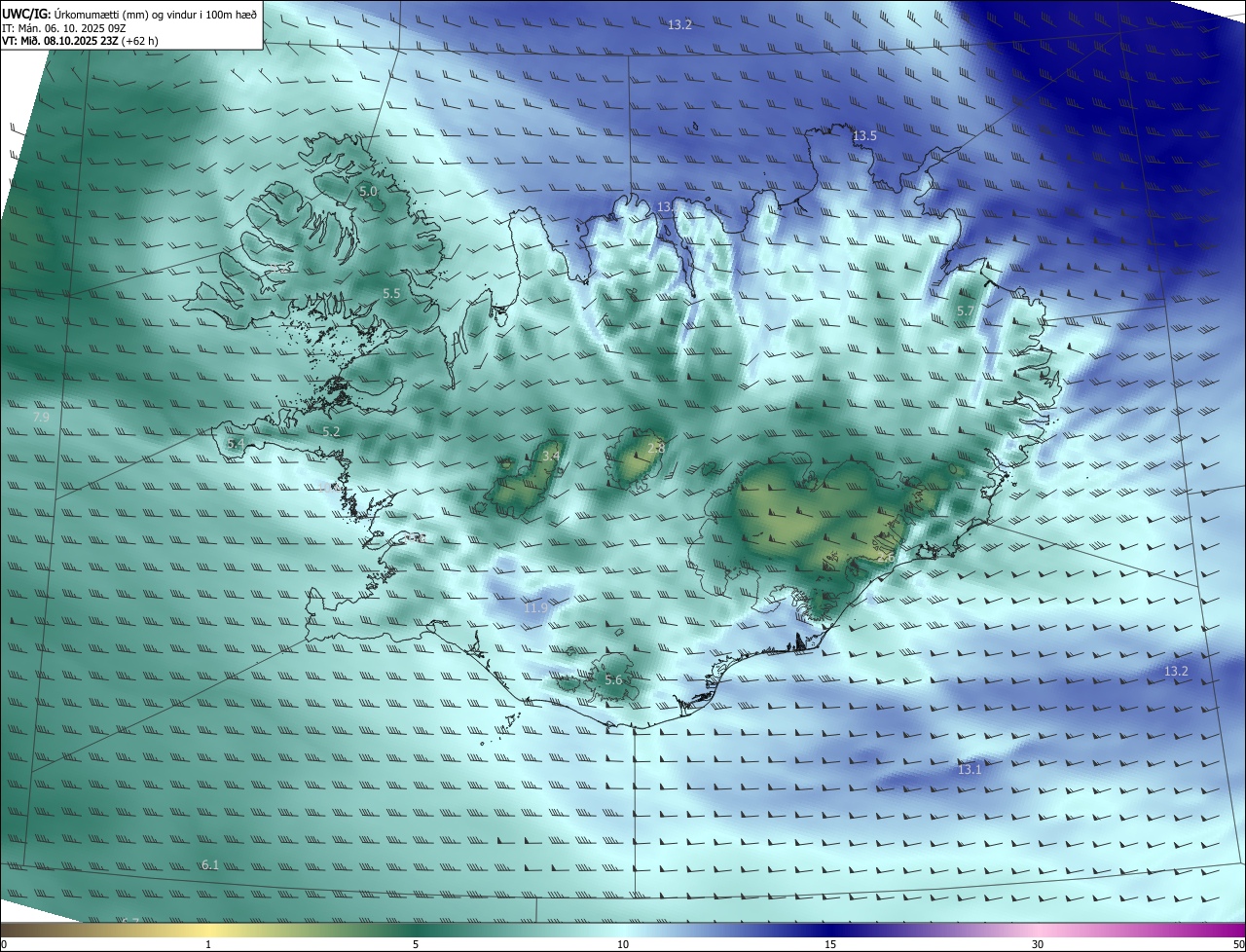Click the 3.4 value label on the map
This screenshot has height=952, width=1246.
(x=551, y=456)
